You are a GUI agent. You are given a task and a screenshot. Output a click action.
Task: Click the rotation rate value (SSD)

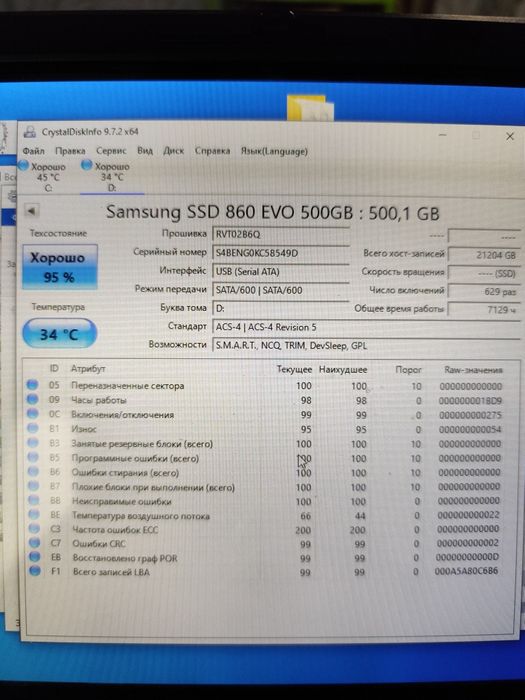483,273
